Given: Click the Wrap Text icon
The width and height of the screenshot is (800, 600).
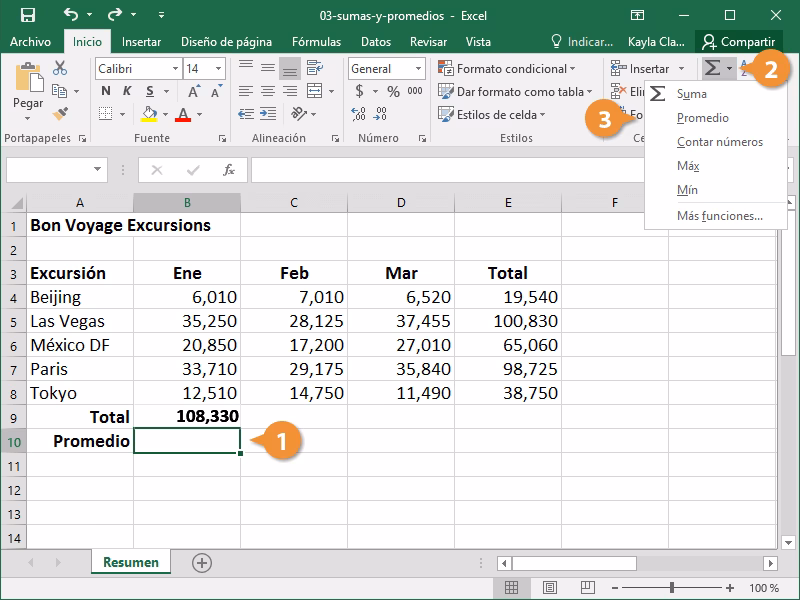Looking at the screenshot, I should pyautogui.click(x=315, y=68).
